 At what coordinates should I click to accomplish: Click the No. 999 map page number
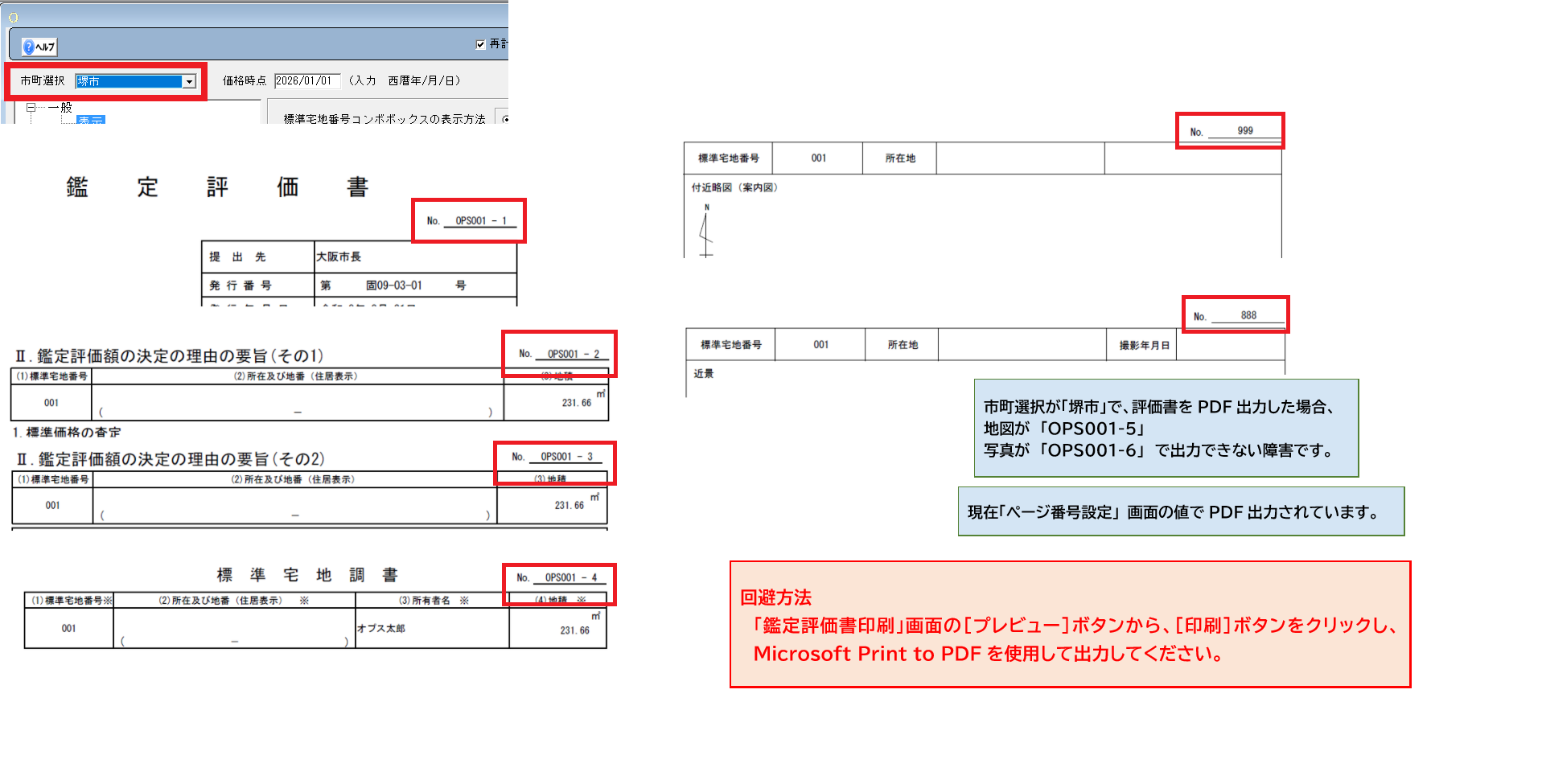coord(1244,131)
